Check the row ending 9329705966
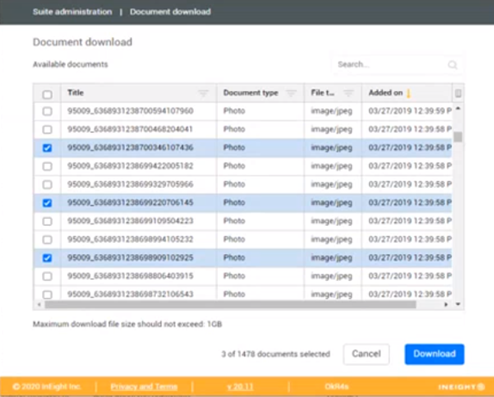This screenshot has width=494, height=397. tap(47, 184)
